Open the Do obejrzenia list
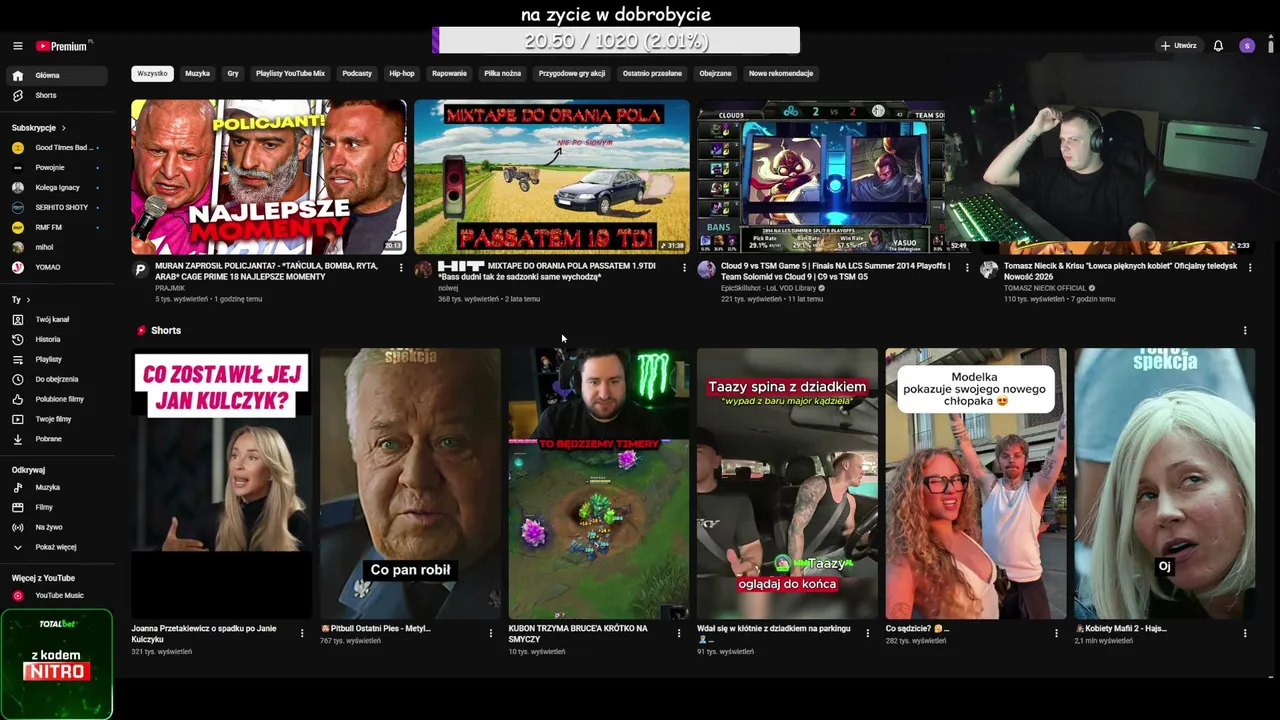The width and height of the screenshot is (1280, 720). [x=56, y=379]
